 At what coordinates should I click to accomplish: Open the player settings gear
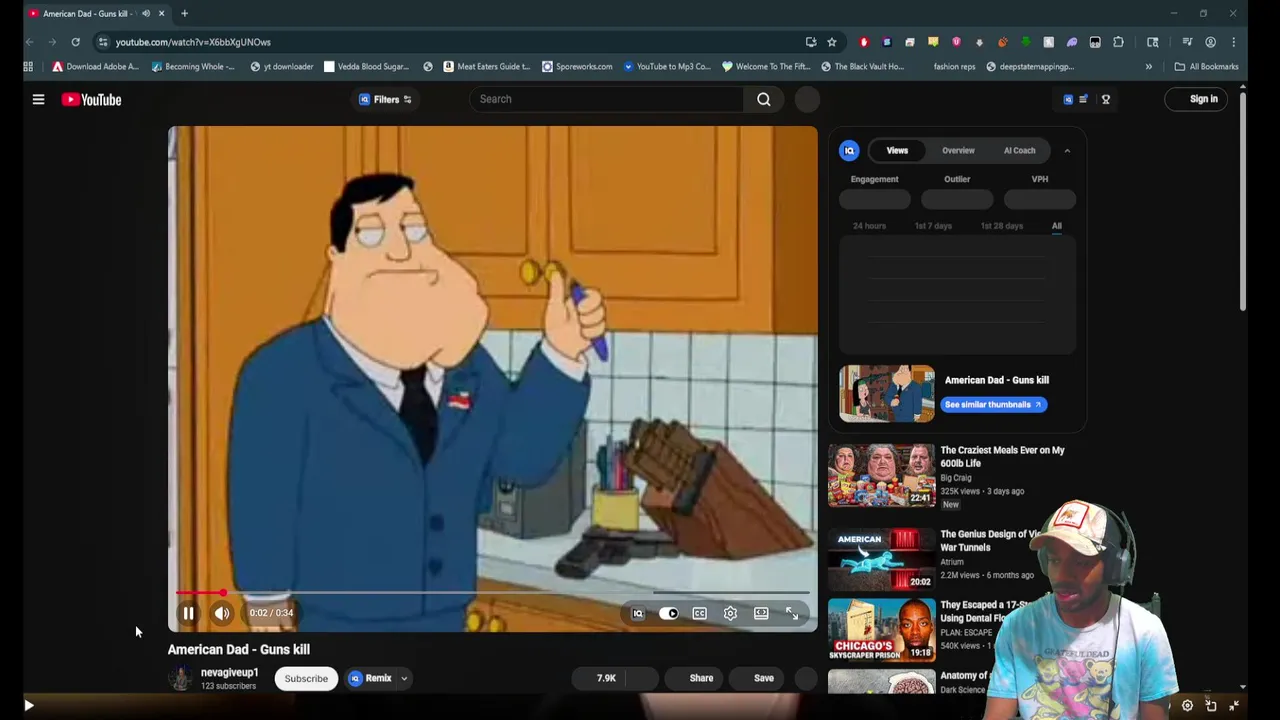[730, 613]
